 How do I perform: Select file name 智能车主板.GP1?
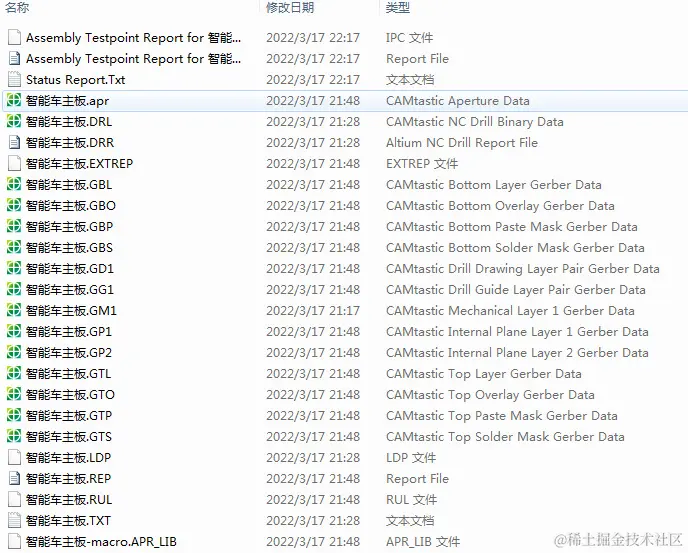pyautogui.click(x=69, y=331)
